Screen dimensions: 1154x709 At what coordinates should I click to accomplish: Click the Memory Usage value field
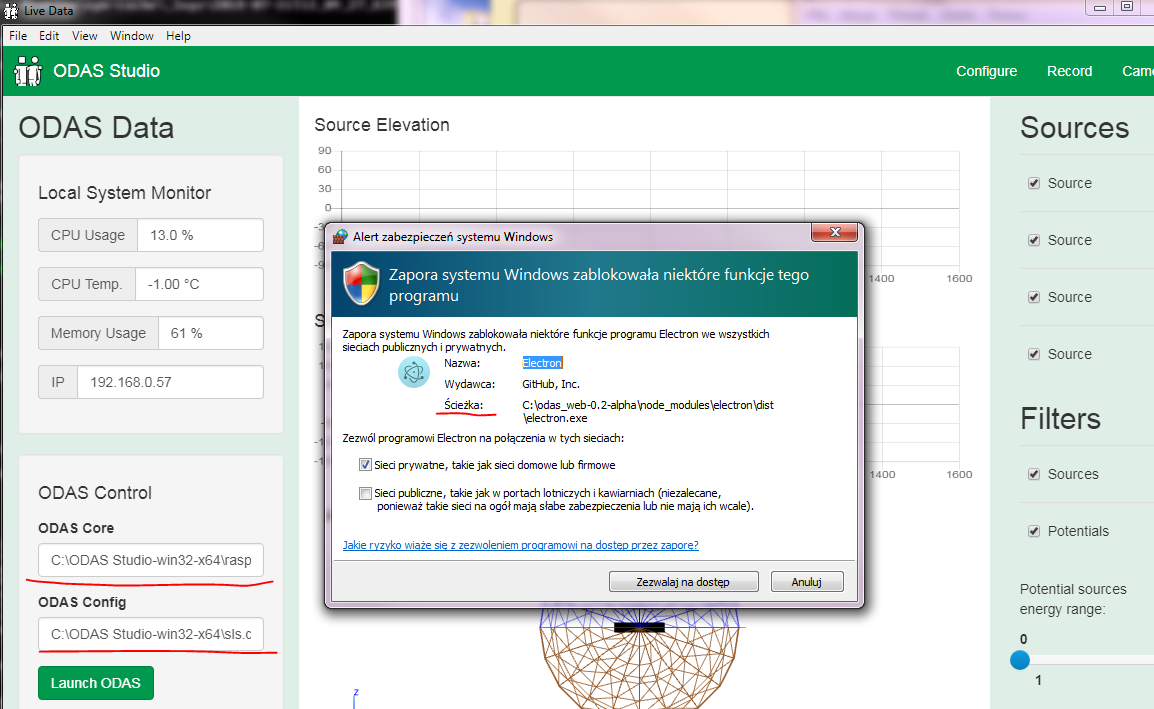click(210, 333)
